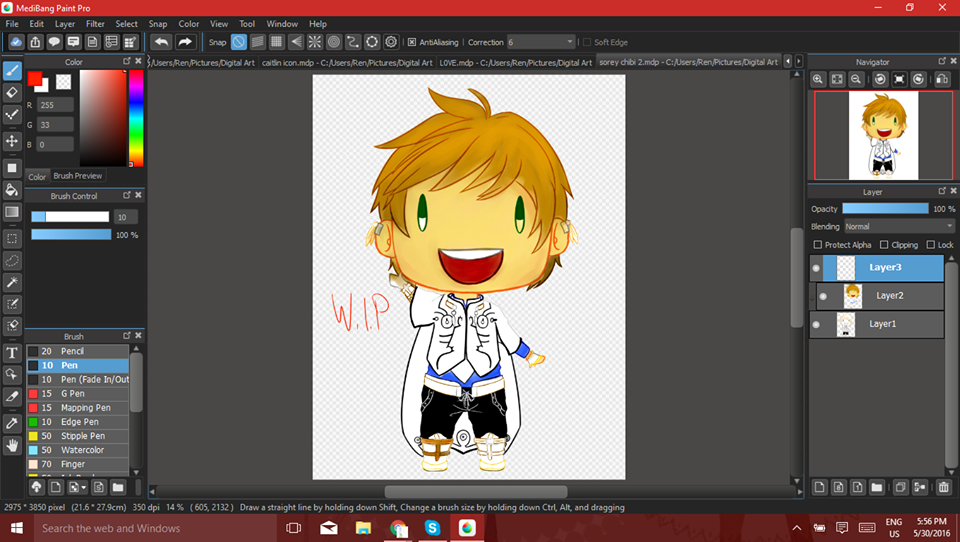Zoom out using the Navigator magnifier minus
Screen dimensions: 960x542
click(856, 79)
